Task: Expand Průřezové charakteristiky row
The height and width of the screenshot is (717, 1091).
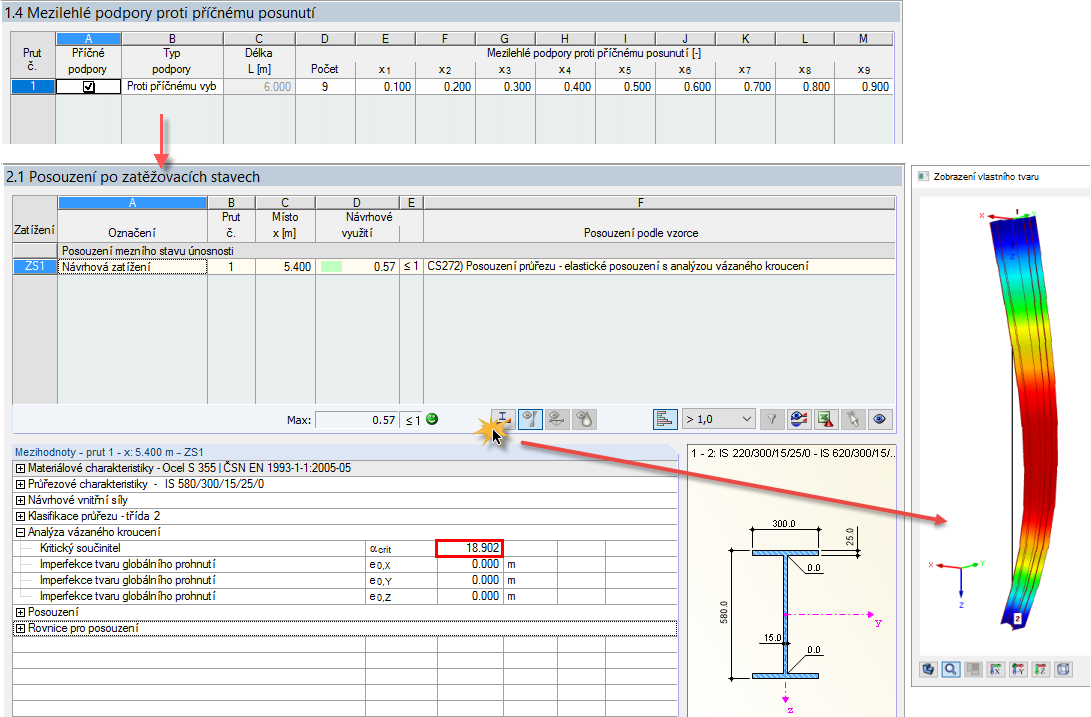Action: pyautogui.click(x=20, y=484)
